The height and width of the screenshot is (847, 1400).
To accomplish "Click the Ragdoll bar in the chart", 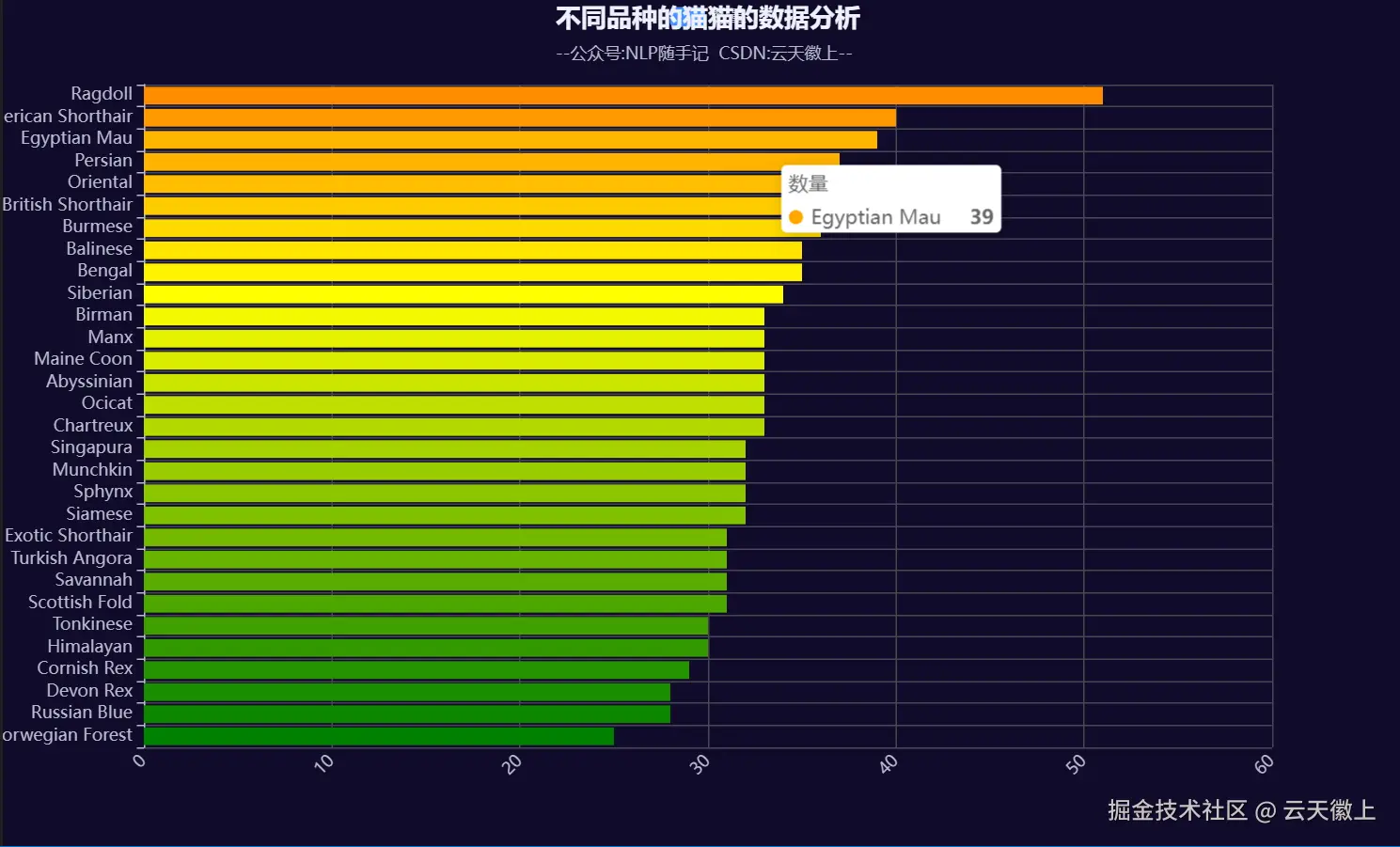I will (x=623, y=95).
